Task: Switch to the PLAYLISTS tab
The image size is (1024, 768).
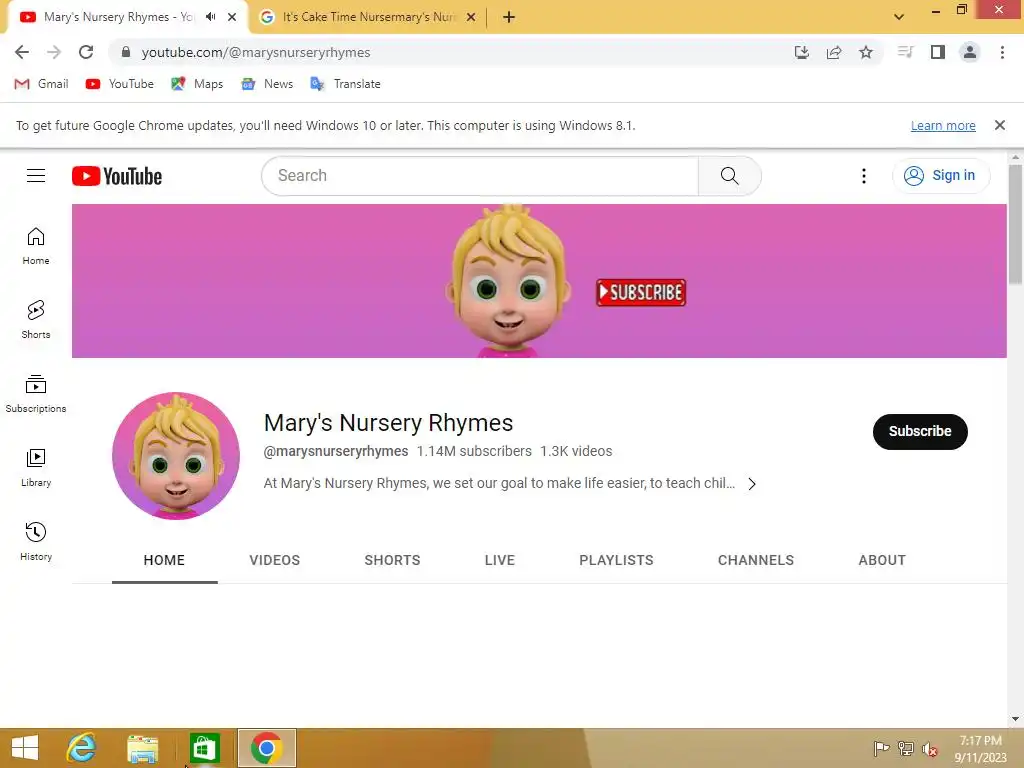Action: pos(616,560)
